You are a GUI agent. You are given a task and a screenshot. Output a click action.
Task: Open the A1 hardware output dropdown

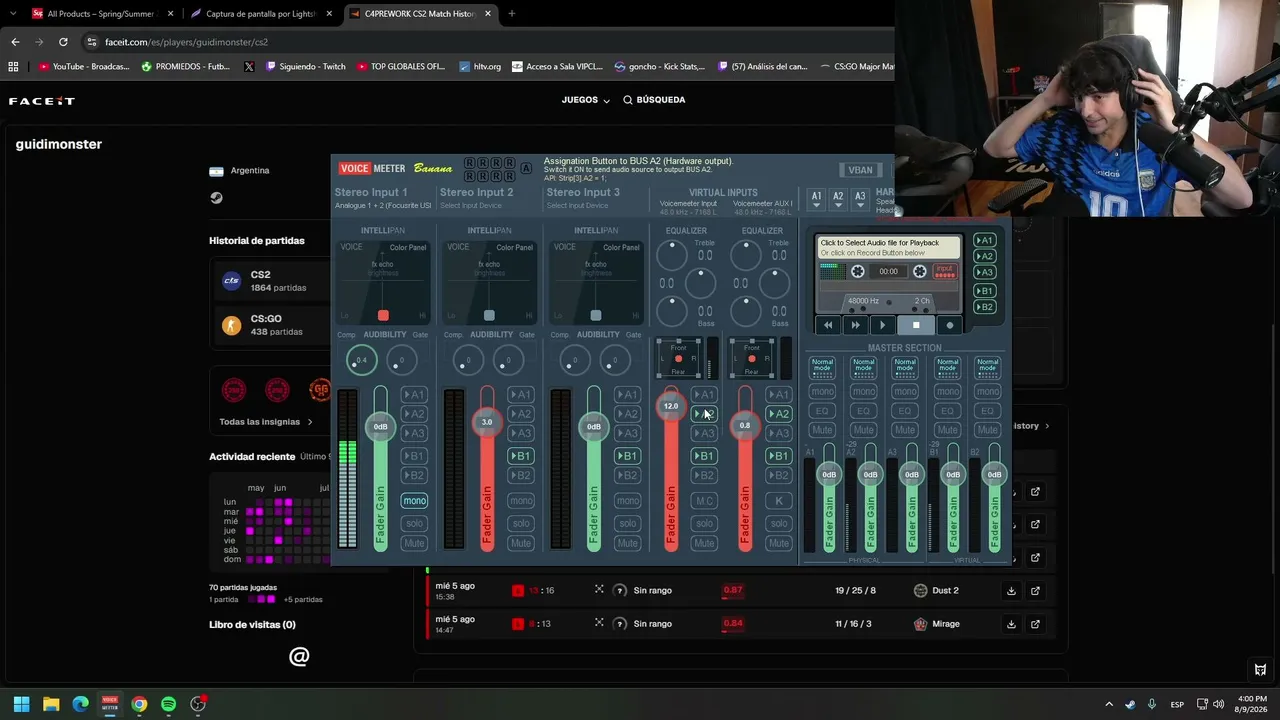click(x=816, y=199)
